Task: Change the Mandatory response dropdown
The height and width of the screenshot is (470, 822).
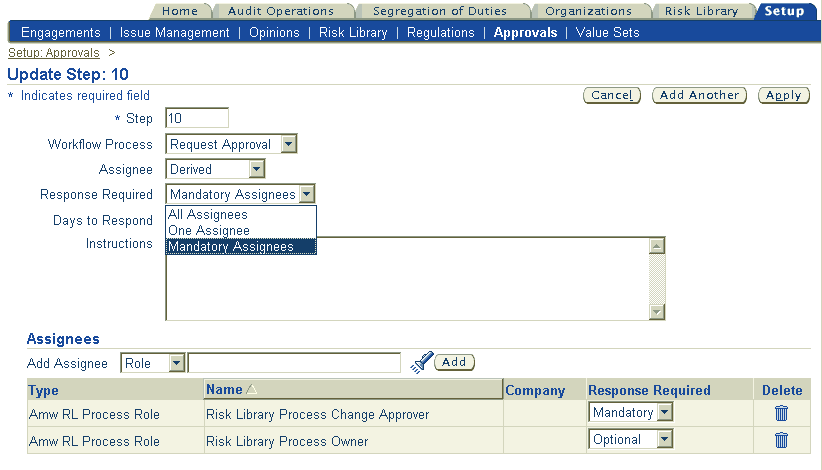Action: (x=630, y=413)
